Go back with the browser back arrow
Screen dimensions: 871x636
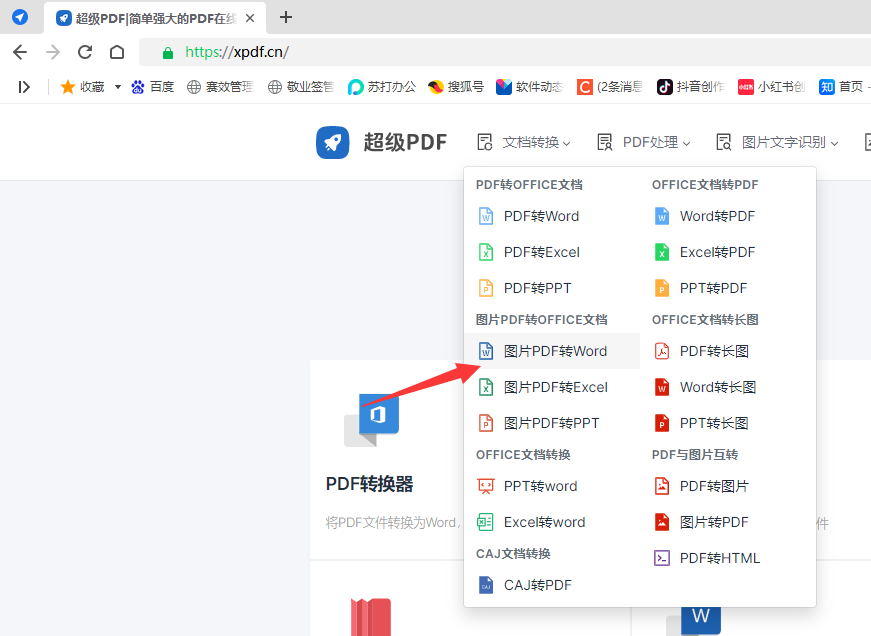coord(20,52)
